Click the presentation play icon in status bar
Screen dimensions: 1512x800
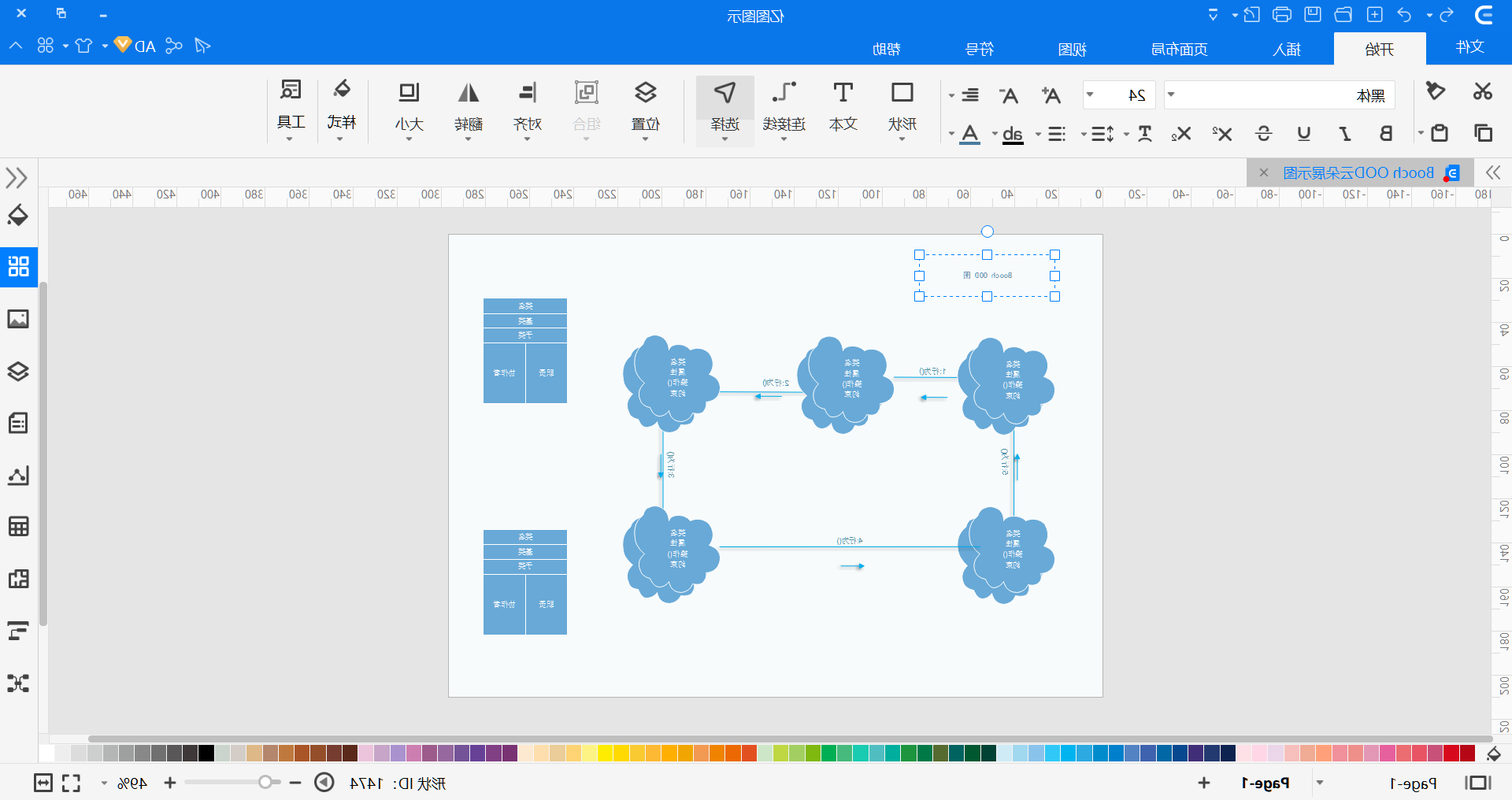tap(324, 783)
